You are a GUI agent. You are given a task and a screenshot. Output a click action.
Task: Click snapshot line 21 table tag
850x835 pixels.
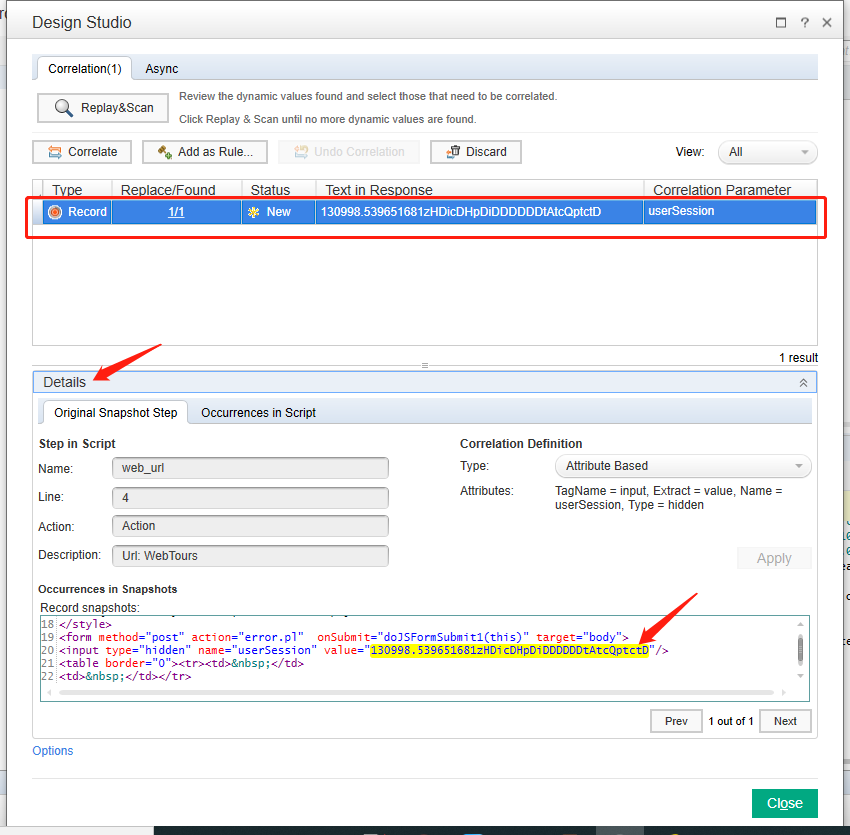point(182,663)
